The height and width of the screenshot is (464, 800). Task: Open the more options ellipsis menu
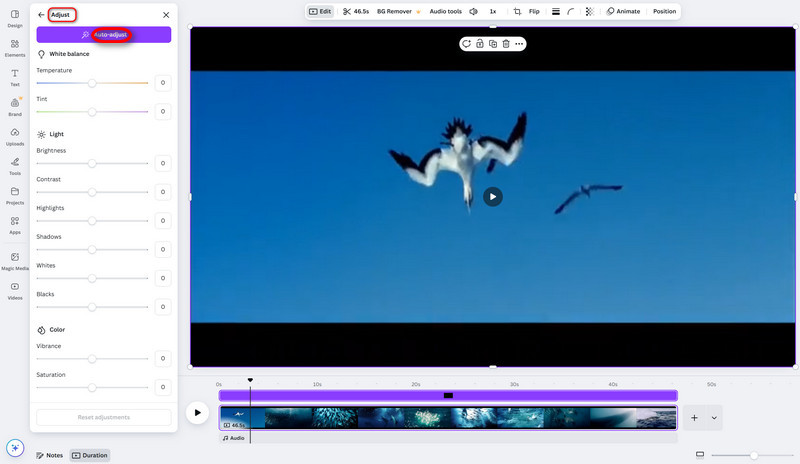pos(519,44)
